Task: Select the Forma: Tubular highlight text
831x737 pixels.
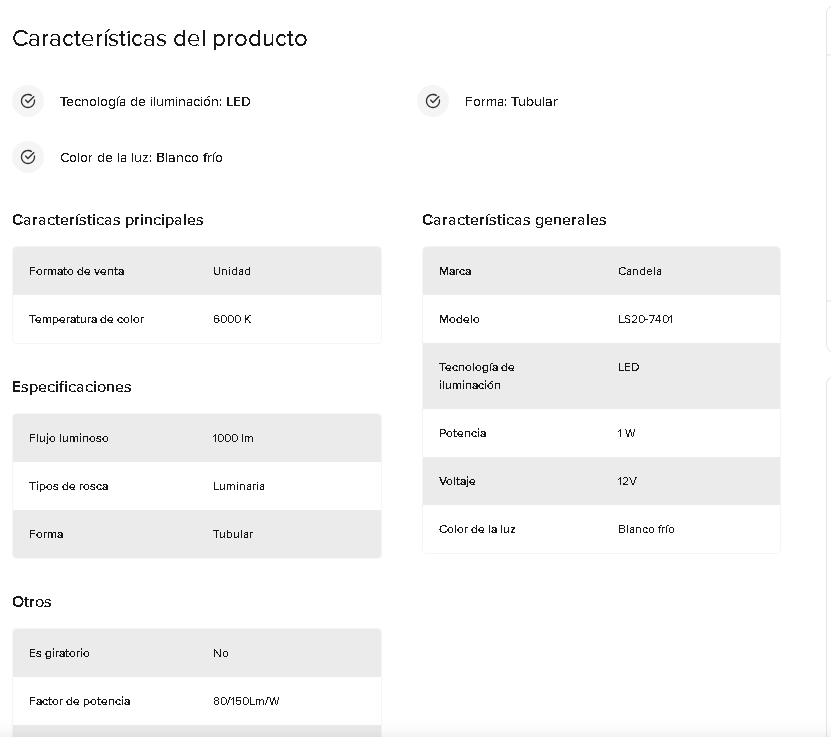Action: coord(511,102)
